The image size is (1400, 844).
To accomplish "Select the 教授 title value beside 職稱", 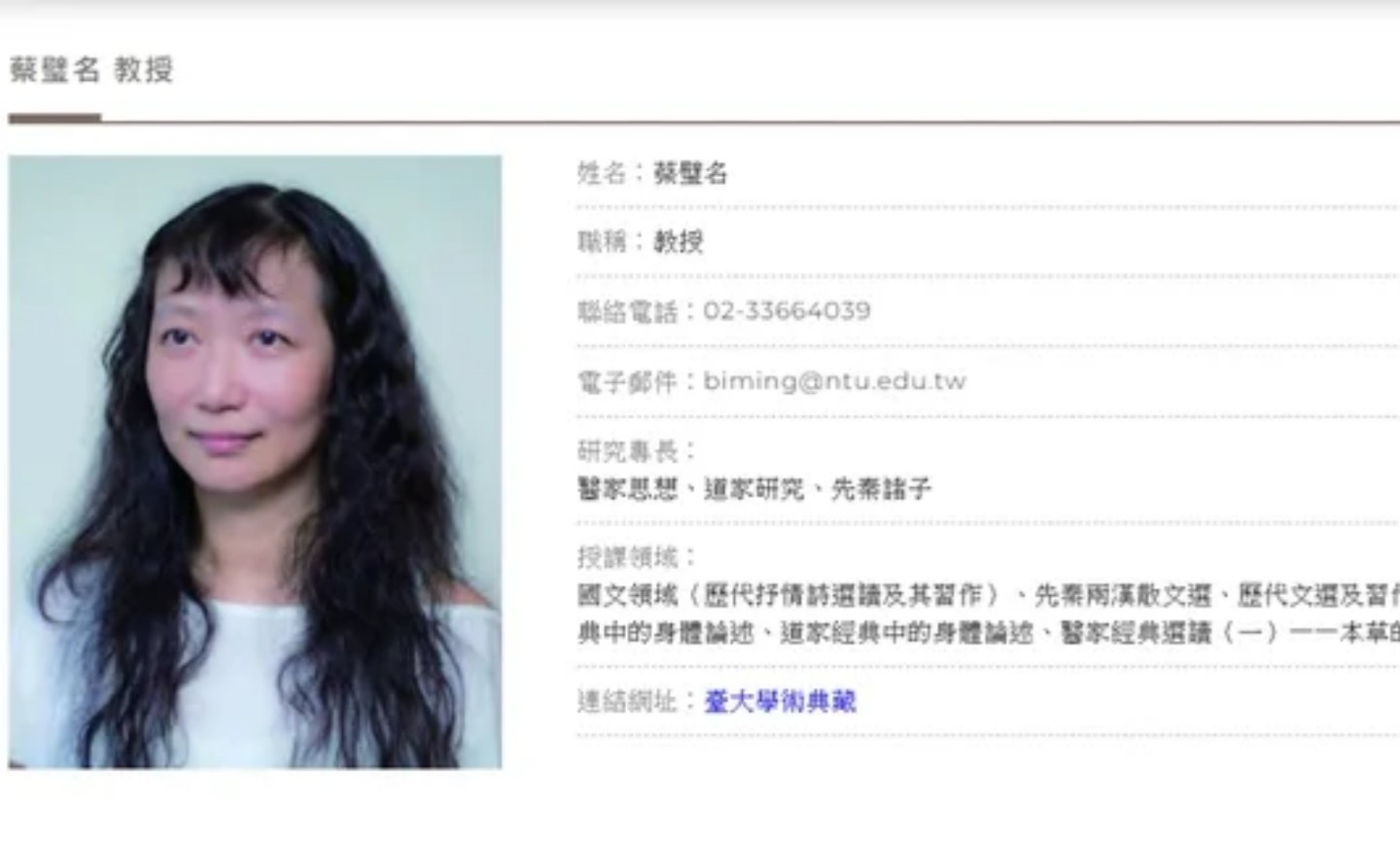I will [x=679, y=241].
